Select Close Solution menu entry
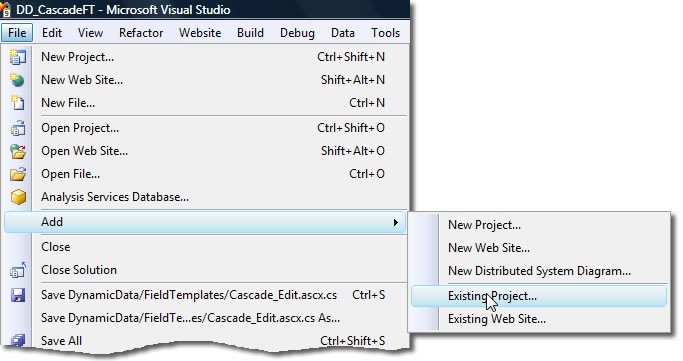This screenshot has height=361, width=683. pos(205,270)
